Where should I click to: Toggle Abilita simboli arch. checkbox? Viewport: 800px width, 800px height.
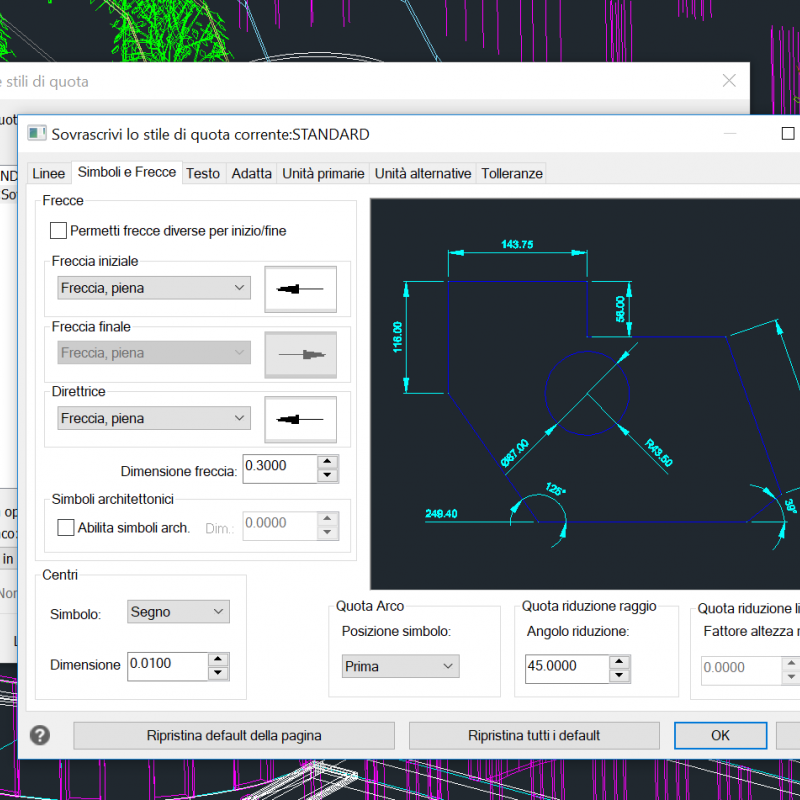[66, 527]
